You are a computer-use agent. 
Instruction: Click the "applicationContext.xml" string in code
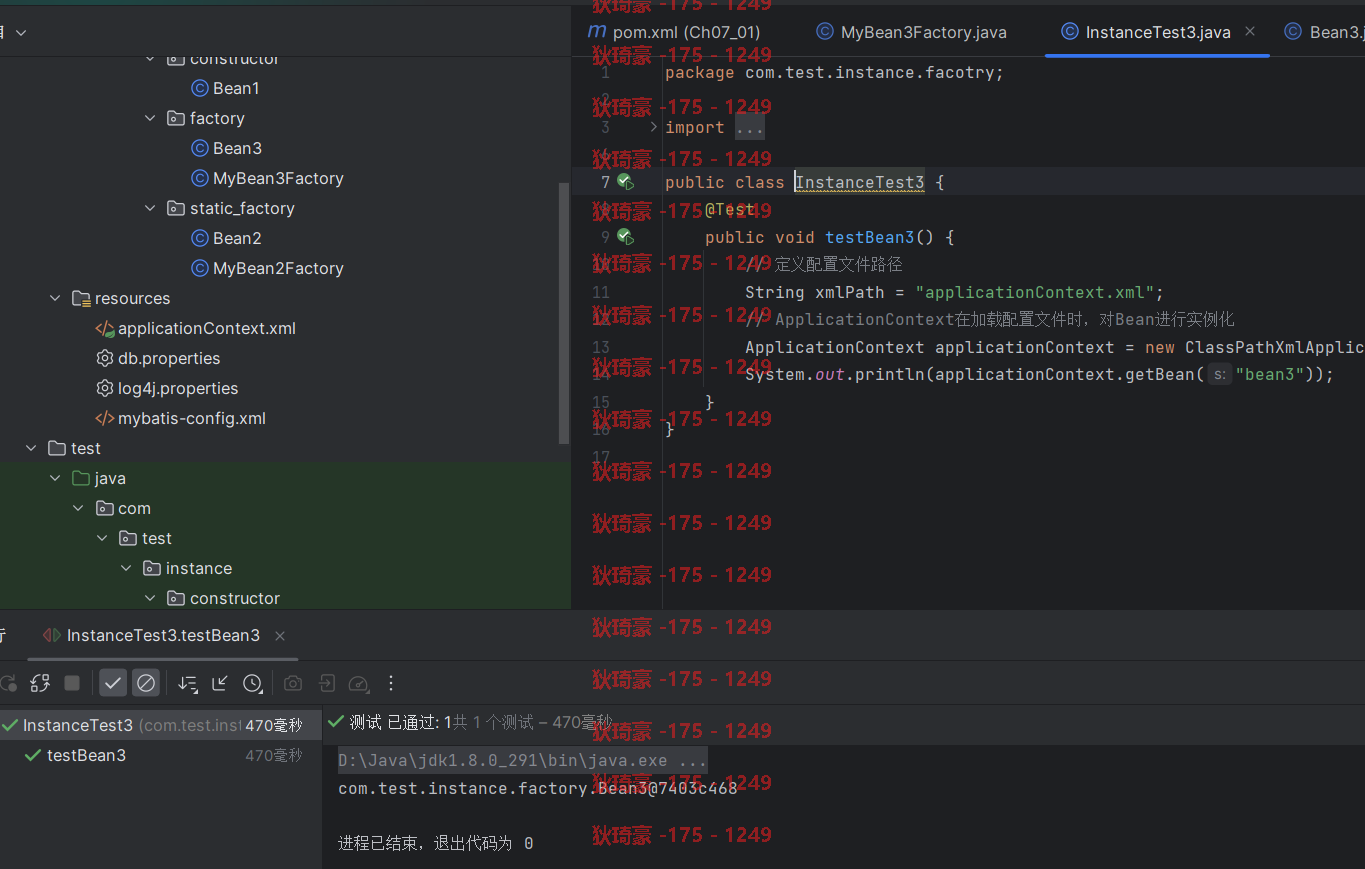point(1035,292)
